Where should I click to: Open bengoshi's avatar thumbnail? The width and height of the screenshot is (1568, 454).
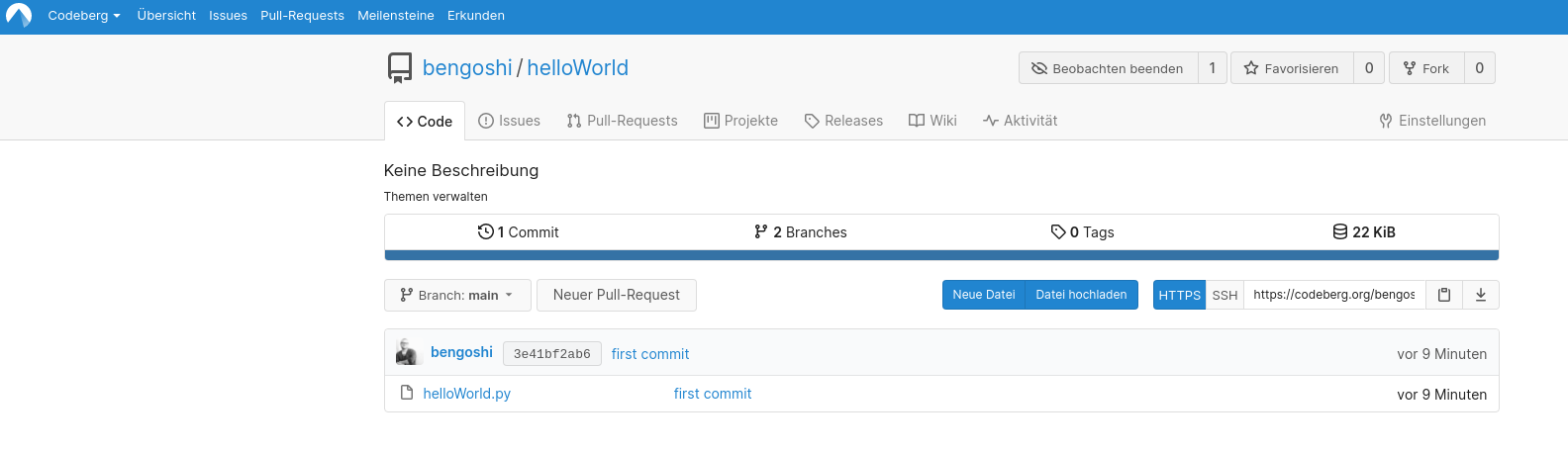coord(407,353)
